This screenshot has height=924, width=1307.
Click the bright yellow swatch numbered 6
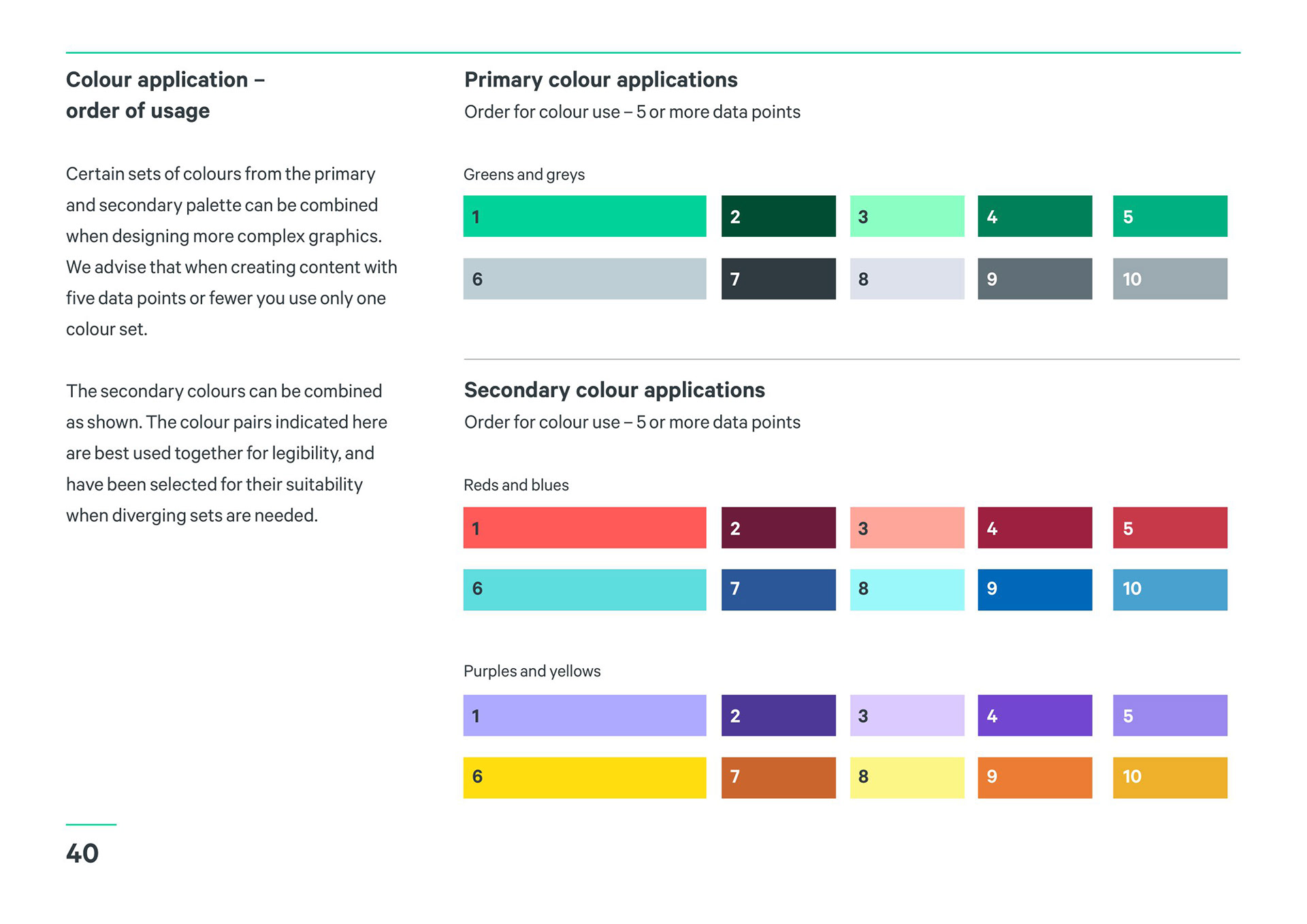[x=584, y=777]
